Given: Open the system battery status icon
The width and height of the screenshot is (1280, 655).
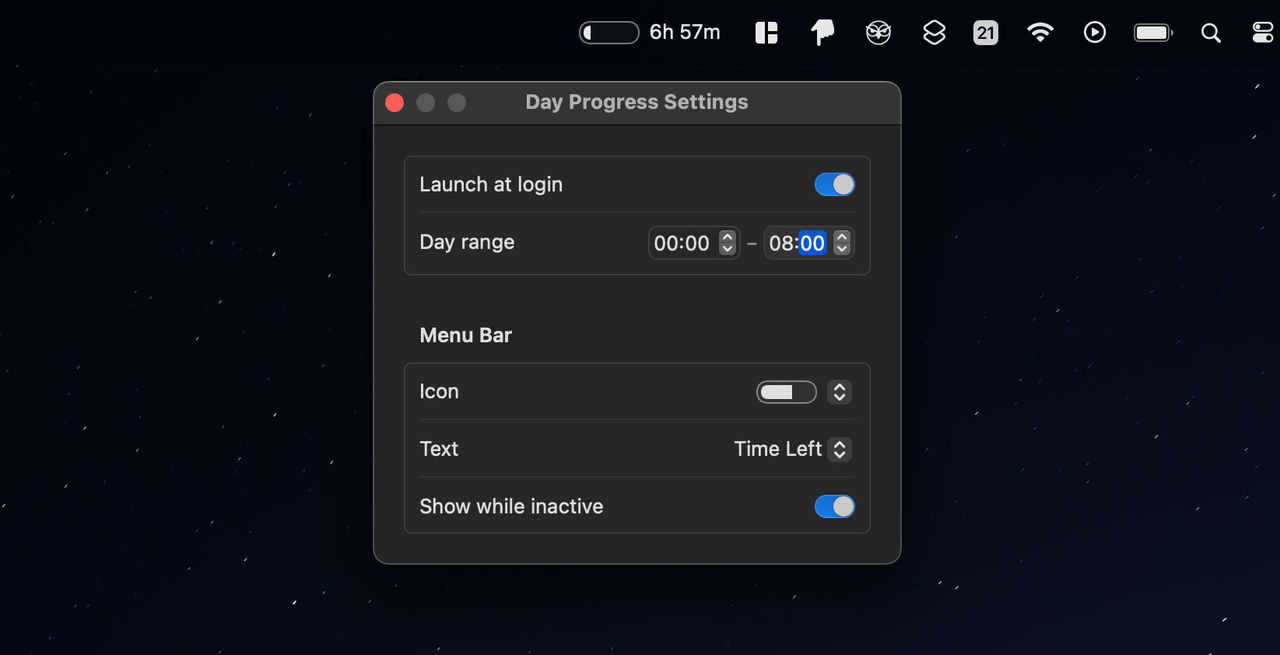Looking at the screenshot, I should (1153, 33).
